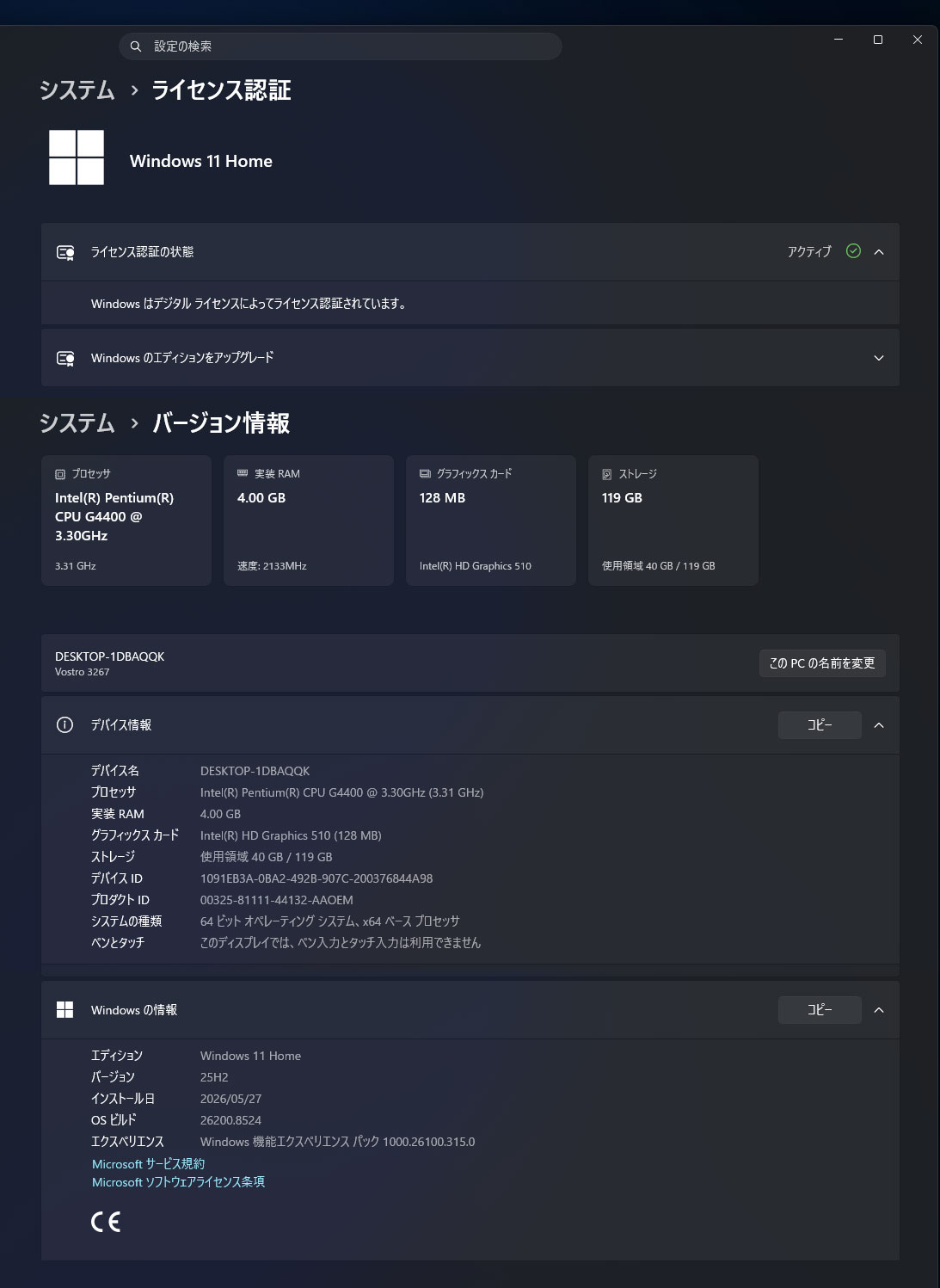Click Intel(R) HD Graphics 510 in graphics card
Viewport: 940px width, 1288px height.
(475, 566)
